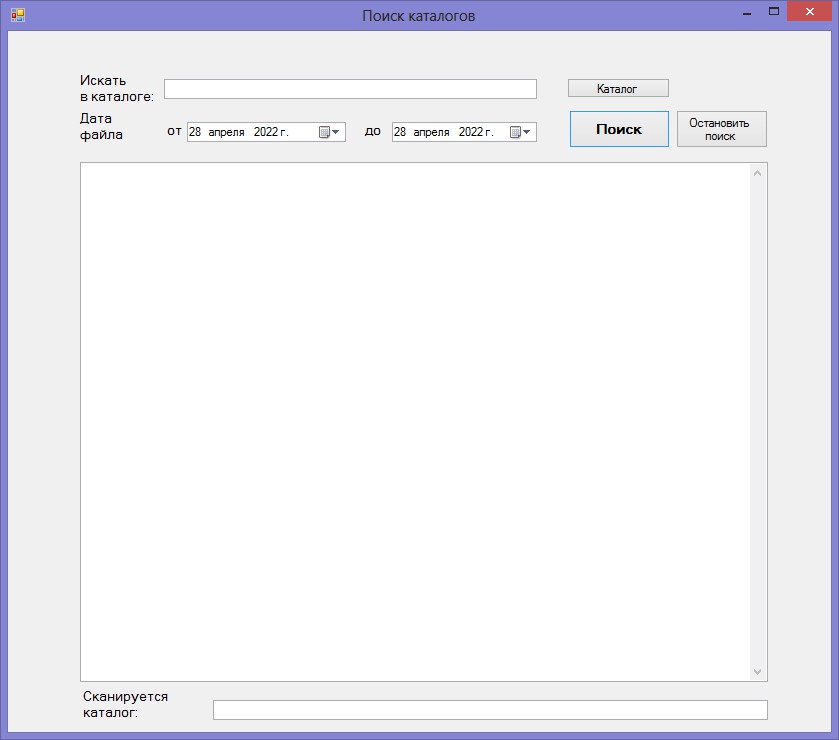
Task: Click the 'Сканируется каталог' status field
Action: [490, 710]
